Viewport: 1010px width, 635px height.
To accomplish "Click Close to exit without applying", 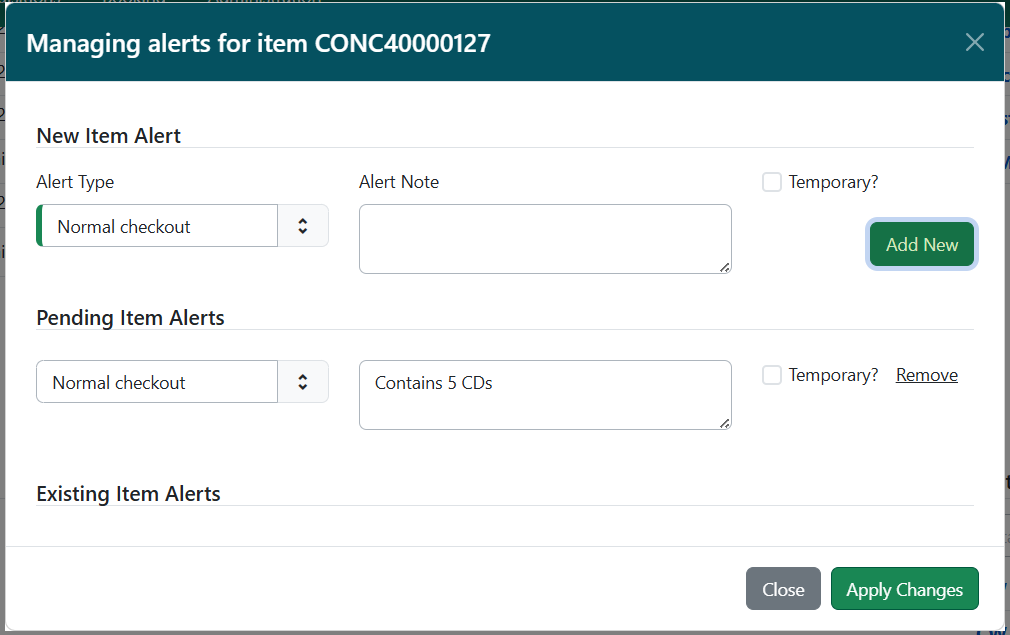I will point(783,588).
